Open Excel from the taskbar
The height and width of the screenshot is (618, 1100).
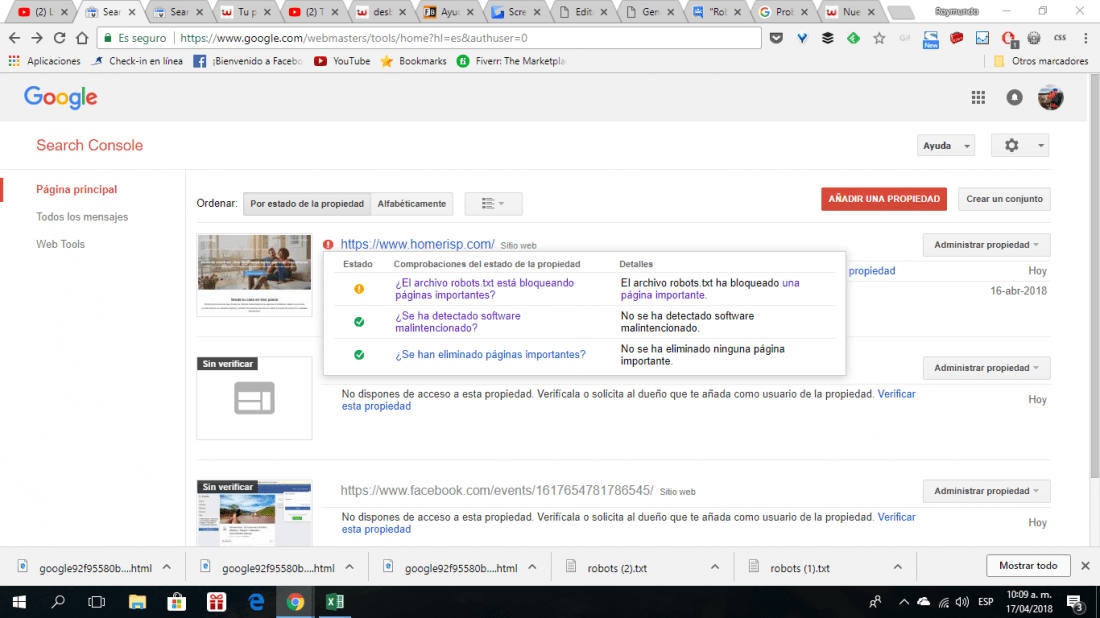click(x=335, y=602)
